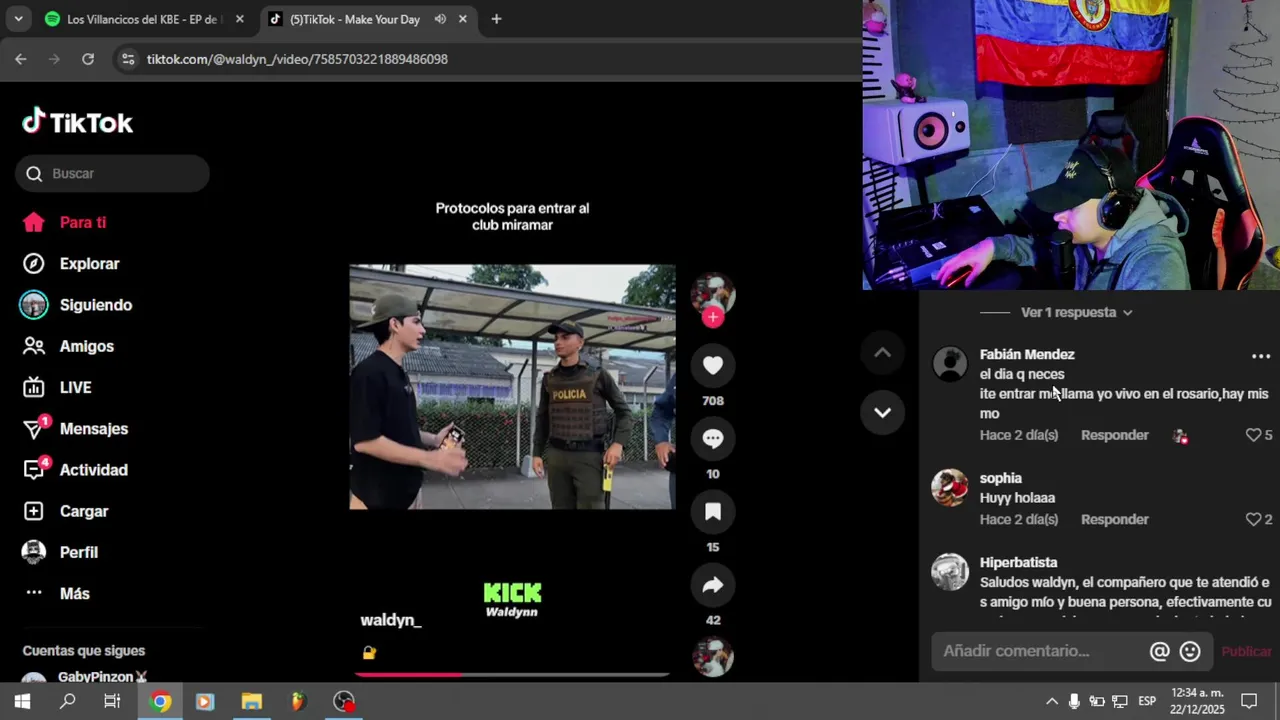Mute TikTok tab audio icon
The image size is (1280, 720).
coord(440,19)
